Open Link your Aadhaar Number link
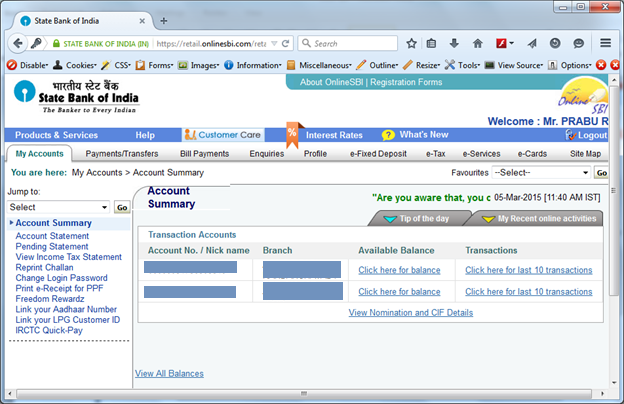Screen dimensions: 624x404 pos(66,309)
